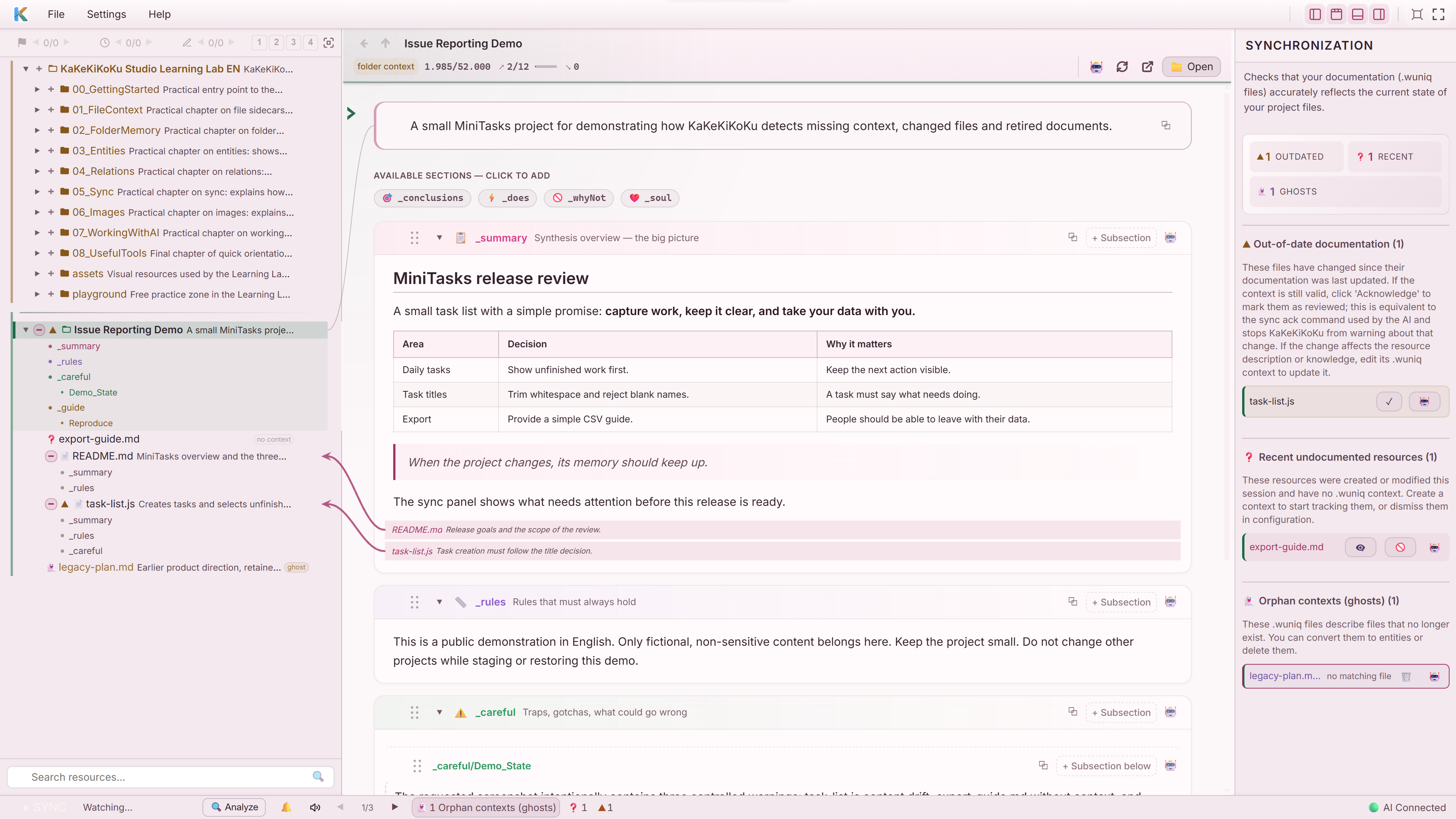
Task: Go back with the left arrow
Action: tap(364, 44)
